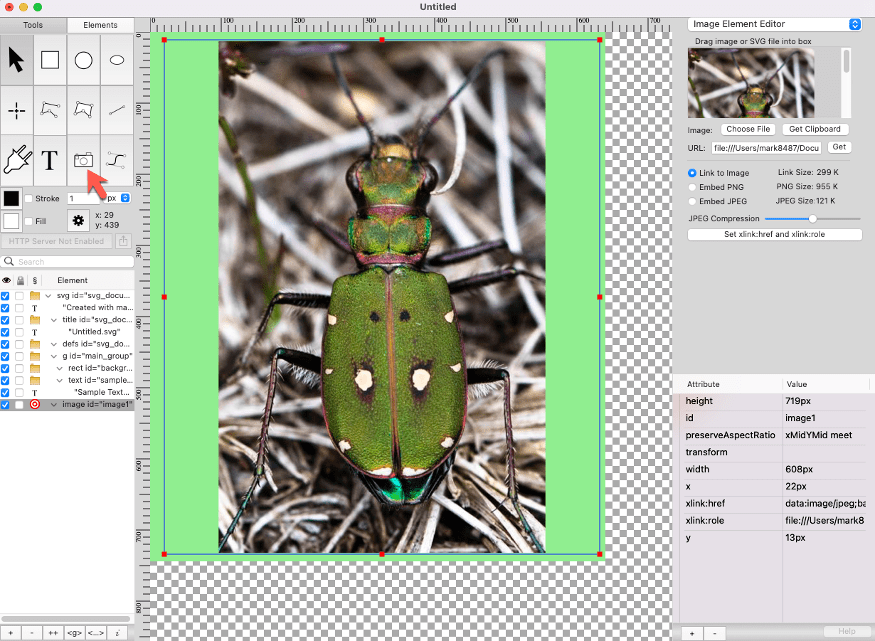
Task: Collapse the image1 element node
Action: [54, 404]
